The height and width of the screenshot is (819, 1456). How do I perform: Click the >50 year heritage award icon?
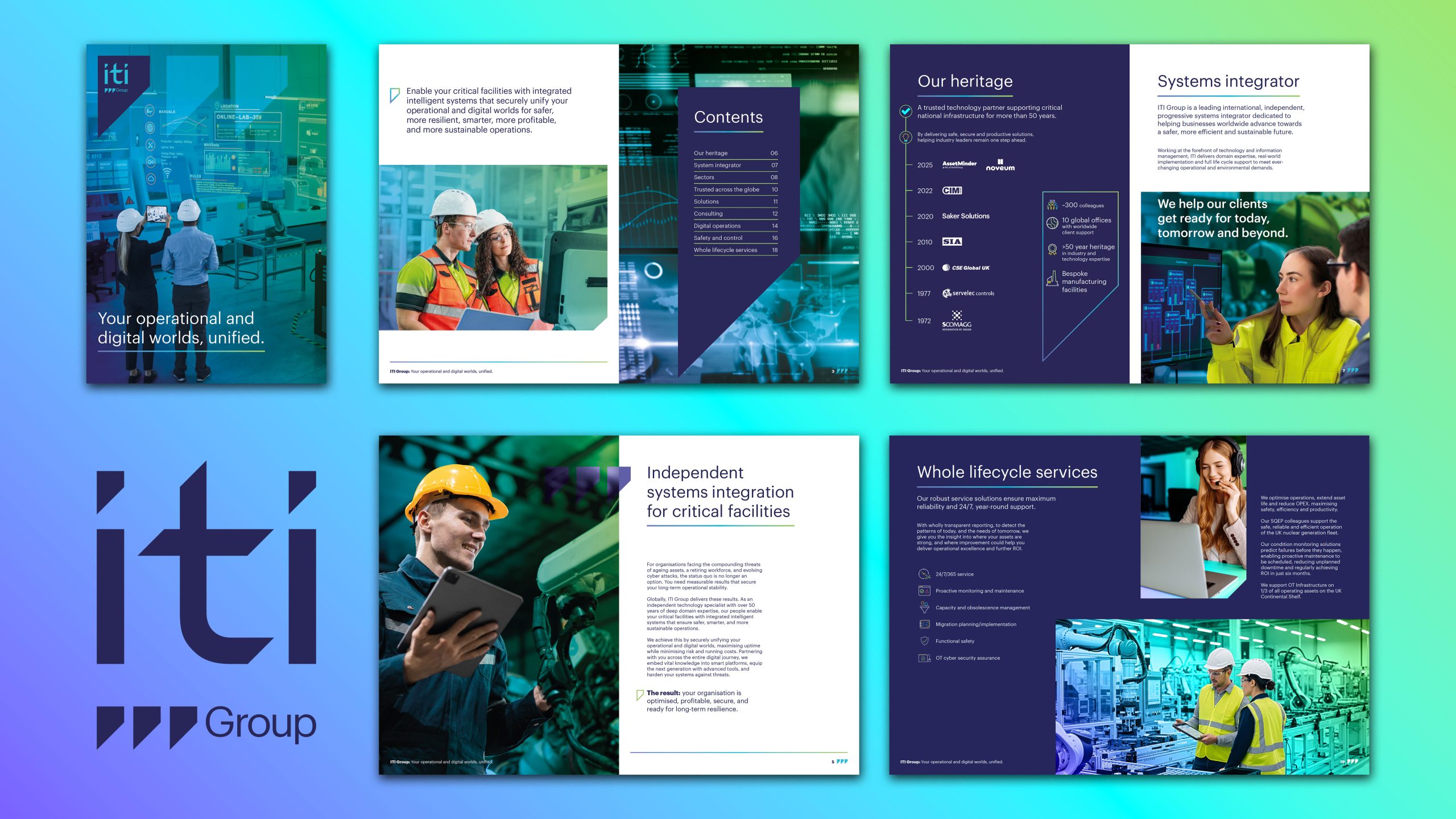[x=1052, y=249]
